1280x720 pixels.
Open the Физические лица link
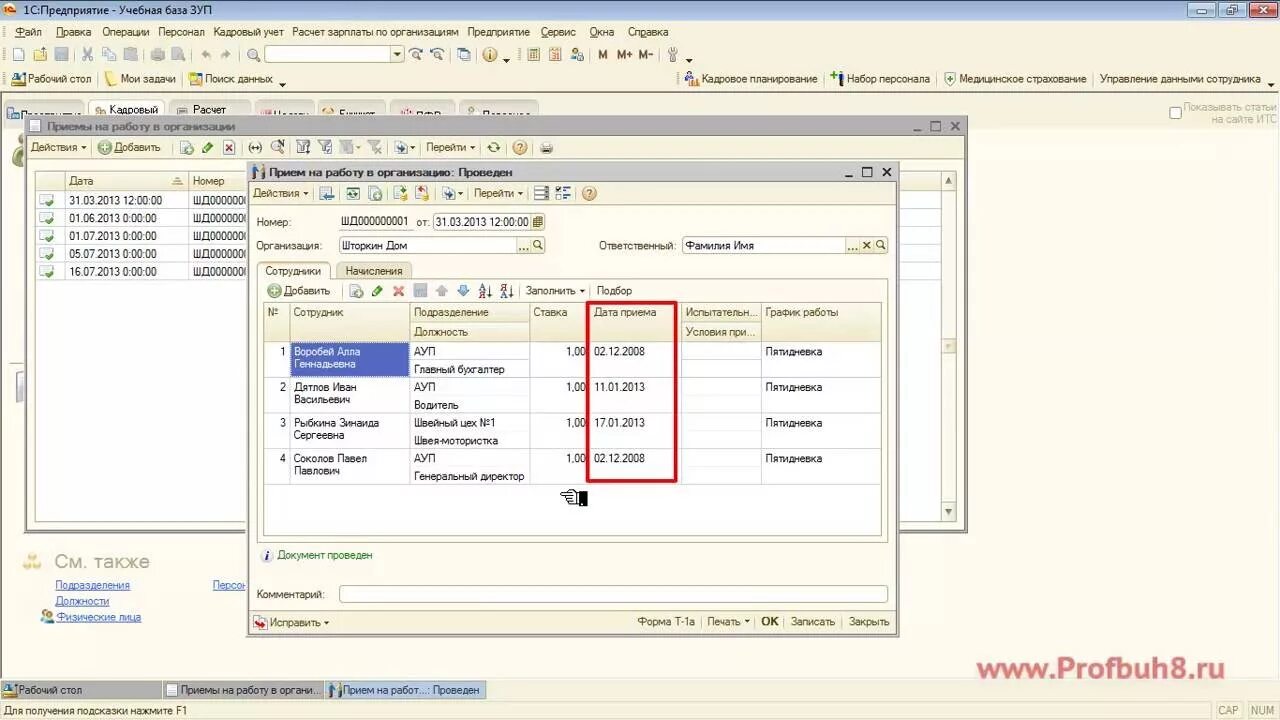click(x=99, y=617)
